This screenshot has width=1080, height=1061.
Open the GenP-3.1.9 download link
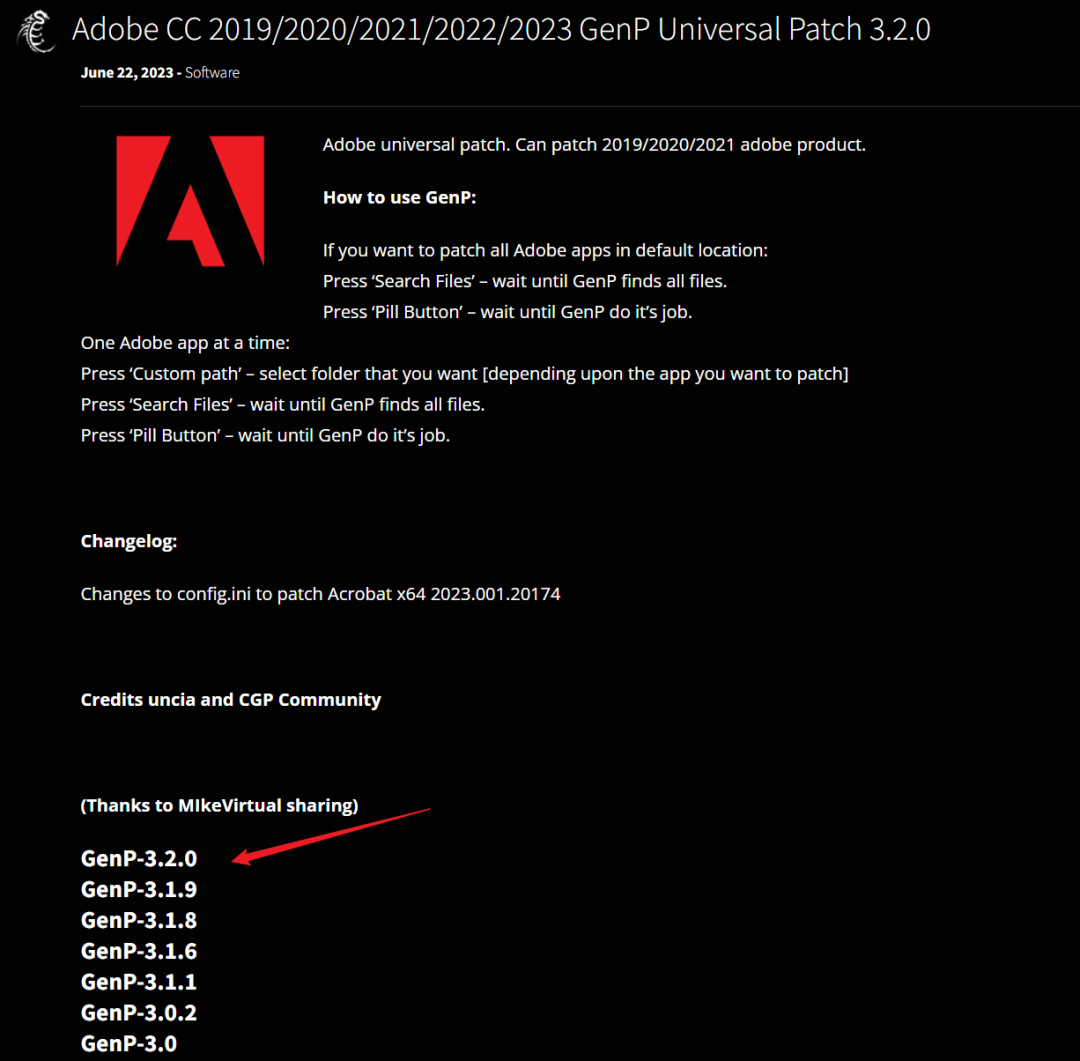tap(139, 889)
